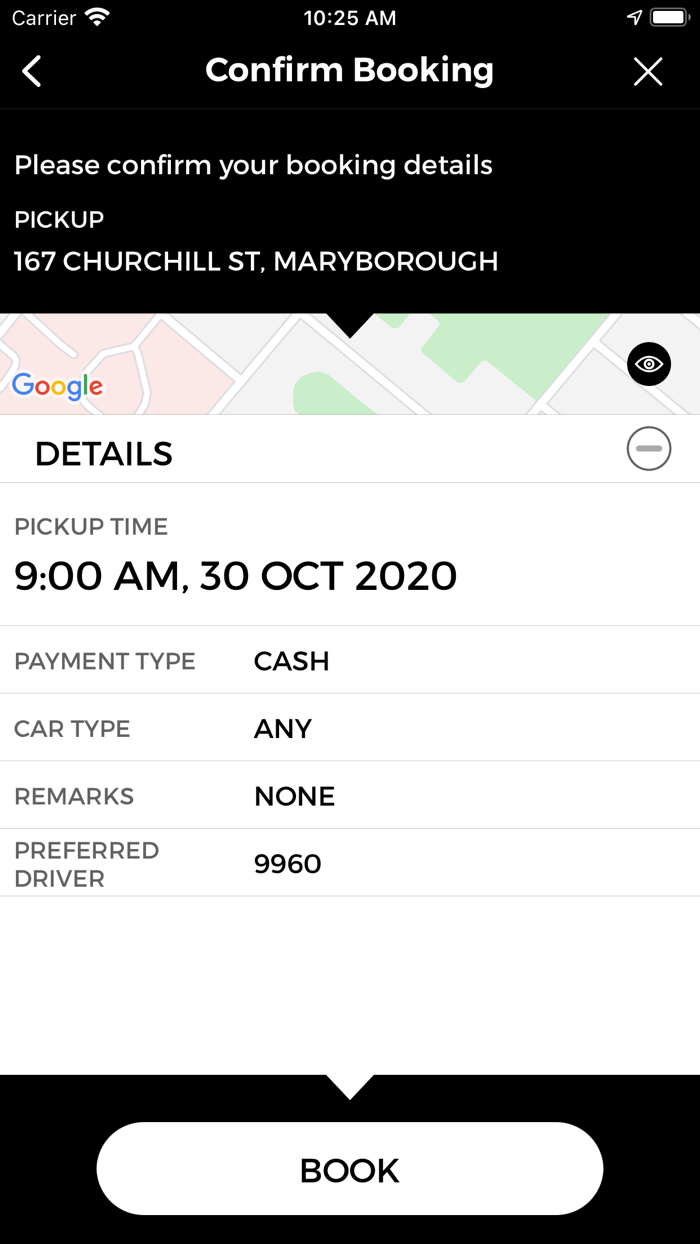The width and height of the screenshot is (700, 1244).
Task: Select the Payment Type row showing CASH
Action: click(350, 661)
